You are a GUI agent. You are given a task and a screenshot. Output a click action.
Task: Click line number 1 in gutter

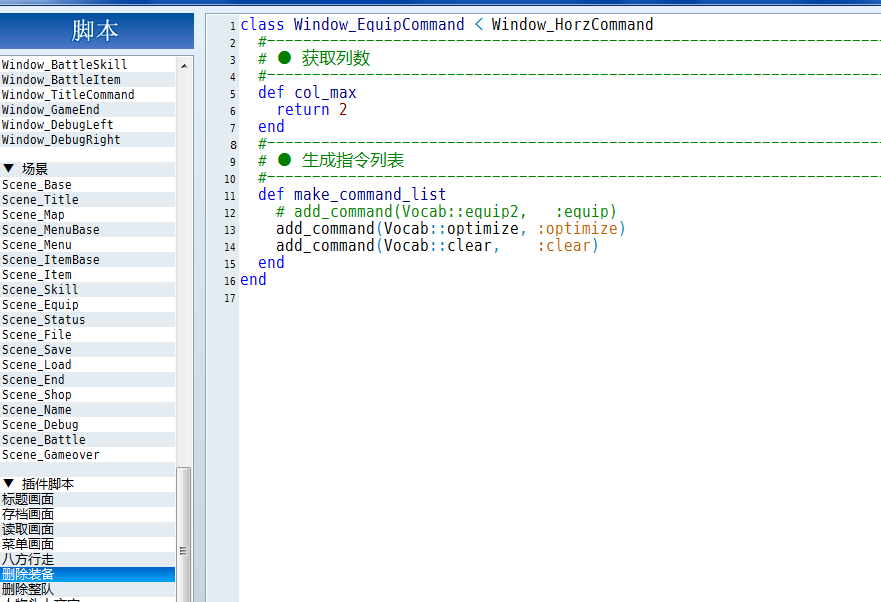[x=233, y=26]
